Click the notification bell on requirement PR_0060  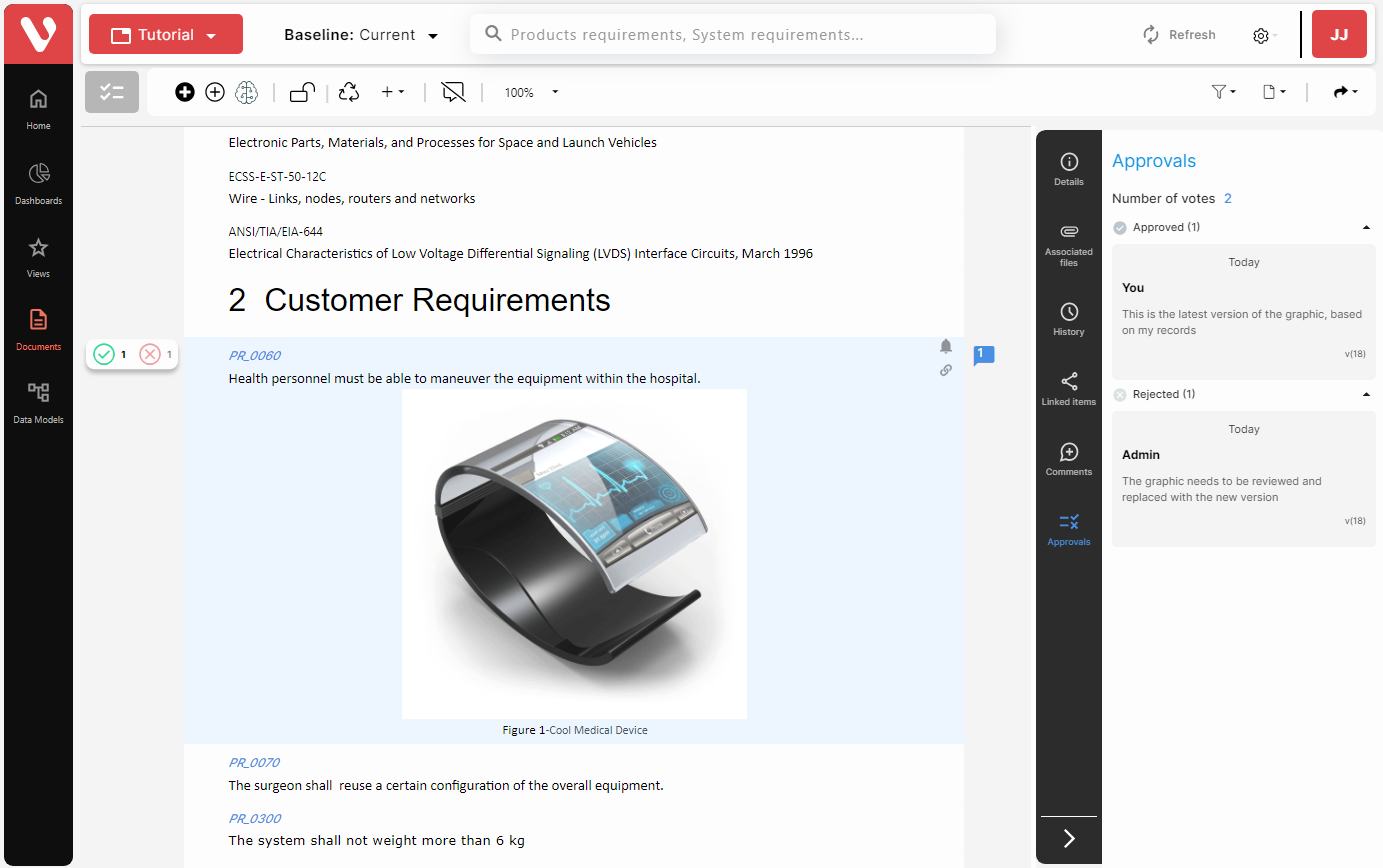[945, 346]
